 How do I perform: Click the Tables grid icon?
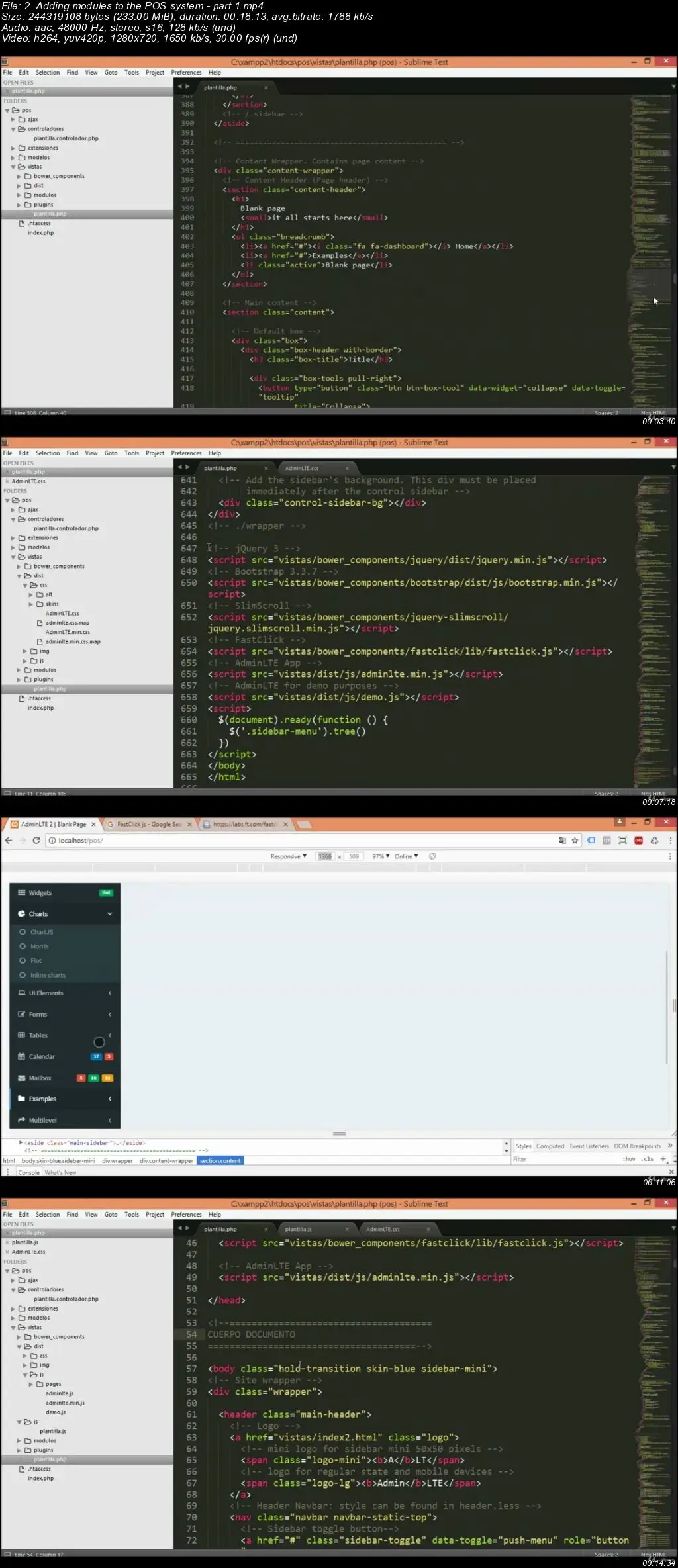pos(22,1035)
